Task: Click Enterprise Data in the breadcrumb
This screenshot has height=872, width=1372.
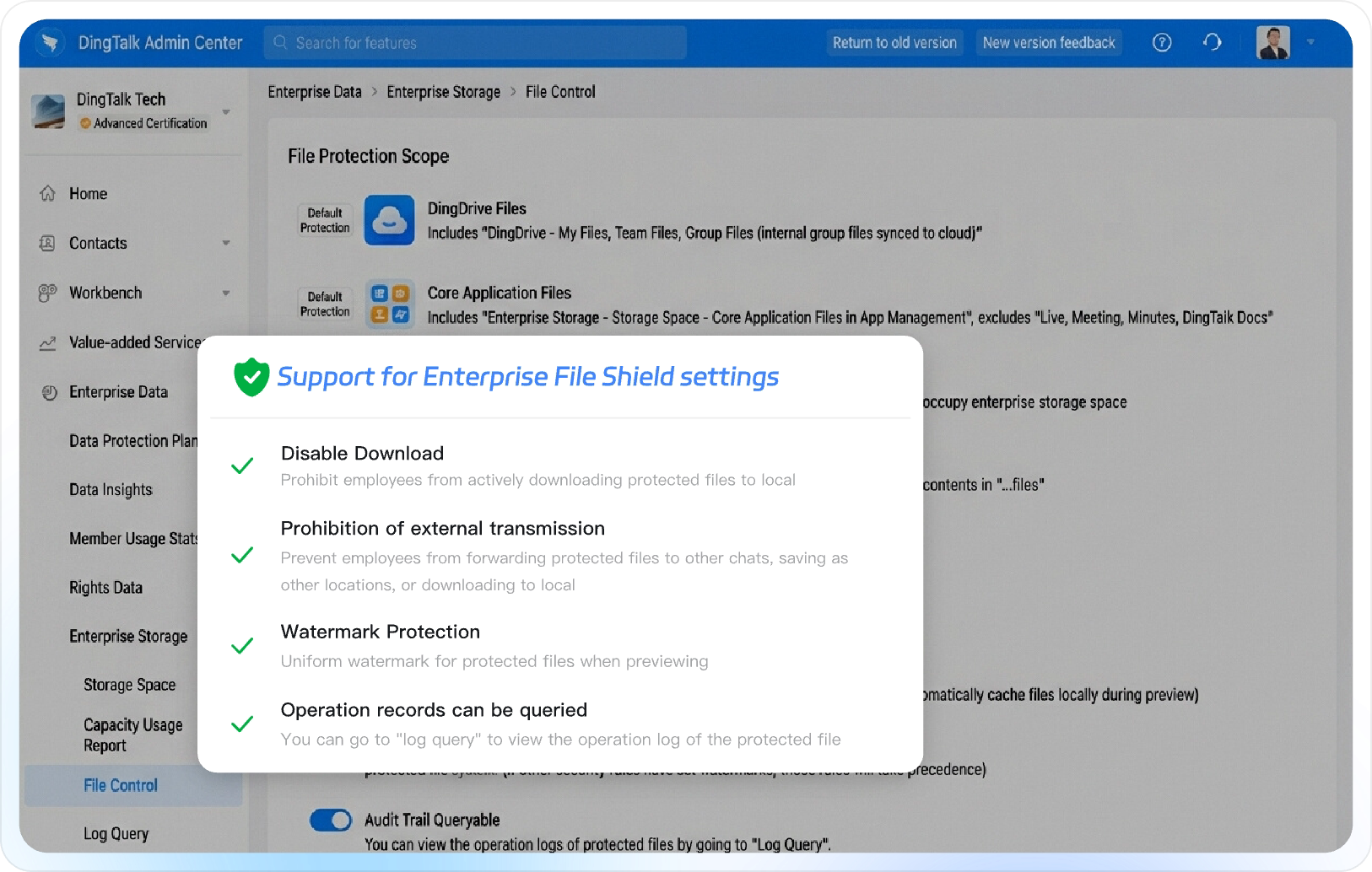Action: click(x=315, y=92)
